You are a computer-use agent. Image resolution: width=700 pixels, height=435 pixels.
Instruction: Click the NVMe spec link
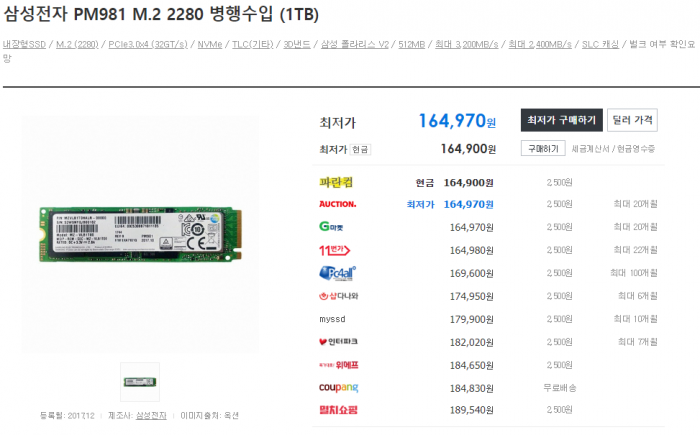210,44
